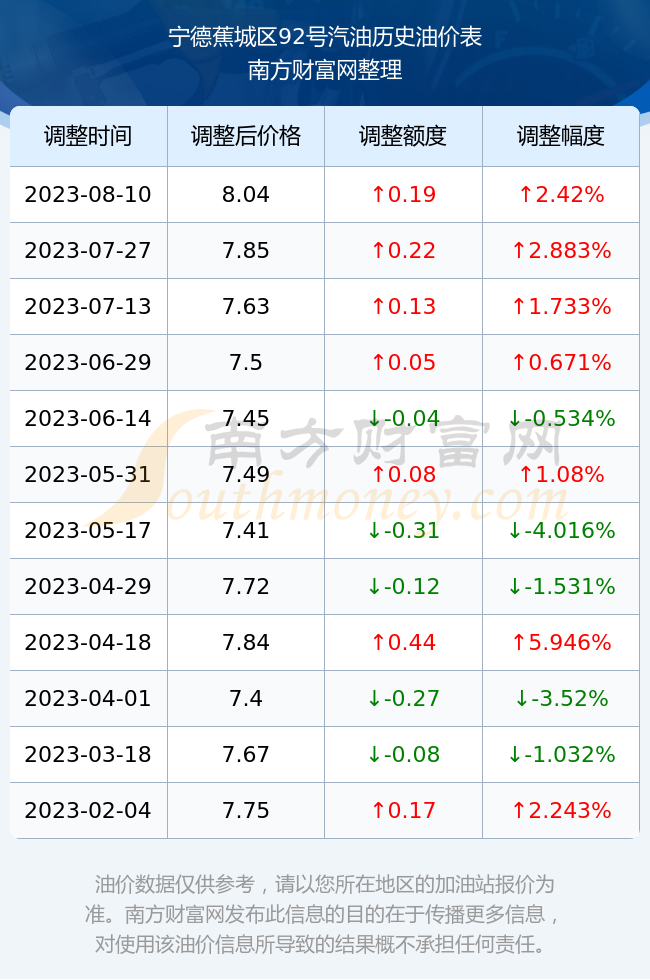650x980 pixels.
Task: Click the 调整后价格 column header
Action: pos(246,136)
